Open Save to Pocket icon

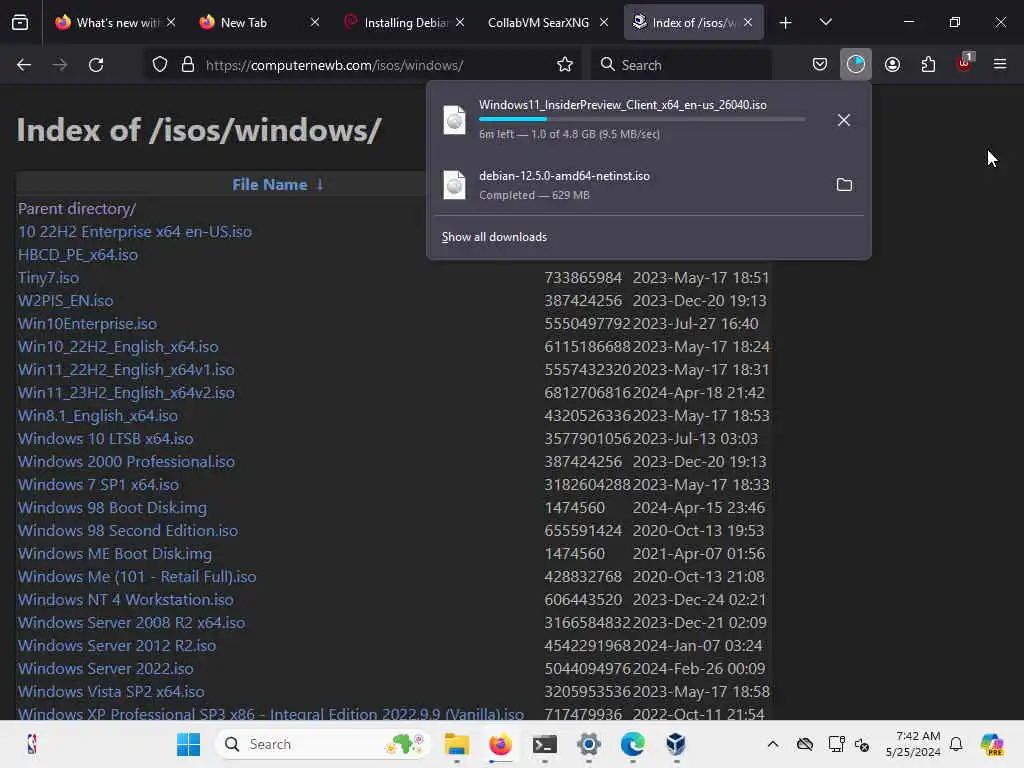pyautogui.click(x=820, y=65)
